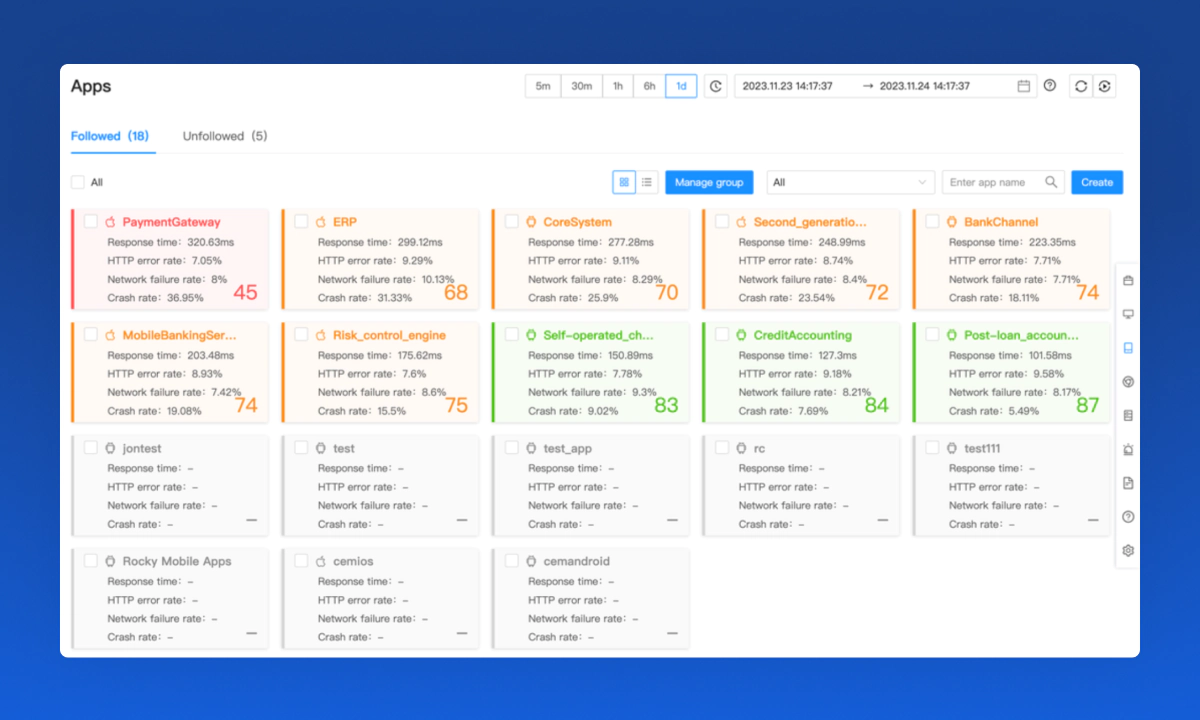Select the 6h time range
Viewport: 1200px width, 720px height.
650,86
